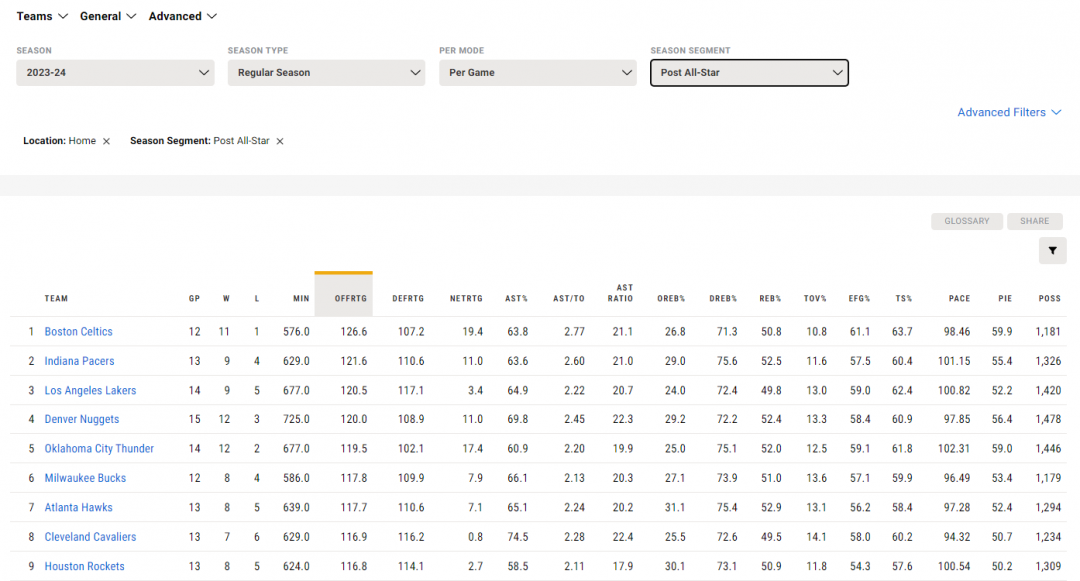
Task: Sort table by REB% column
Action: coord(771,299)
